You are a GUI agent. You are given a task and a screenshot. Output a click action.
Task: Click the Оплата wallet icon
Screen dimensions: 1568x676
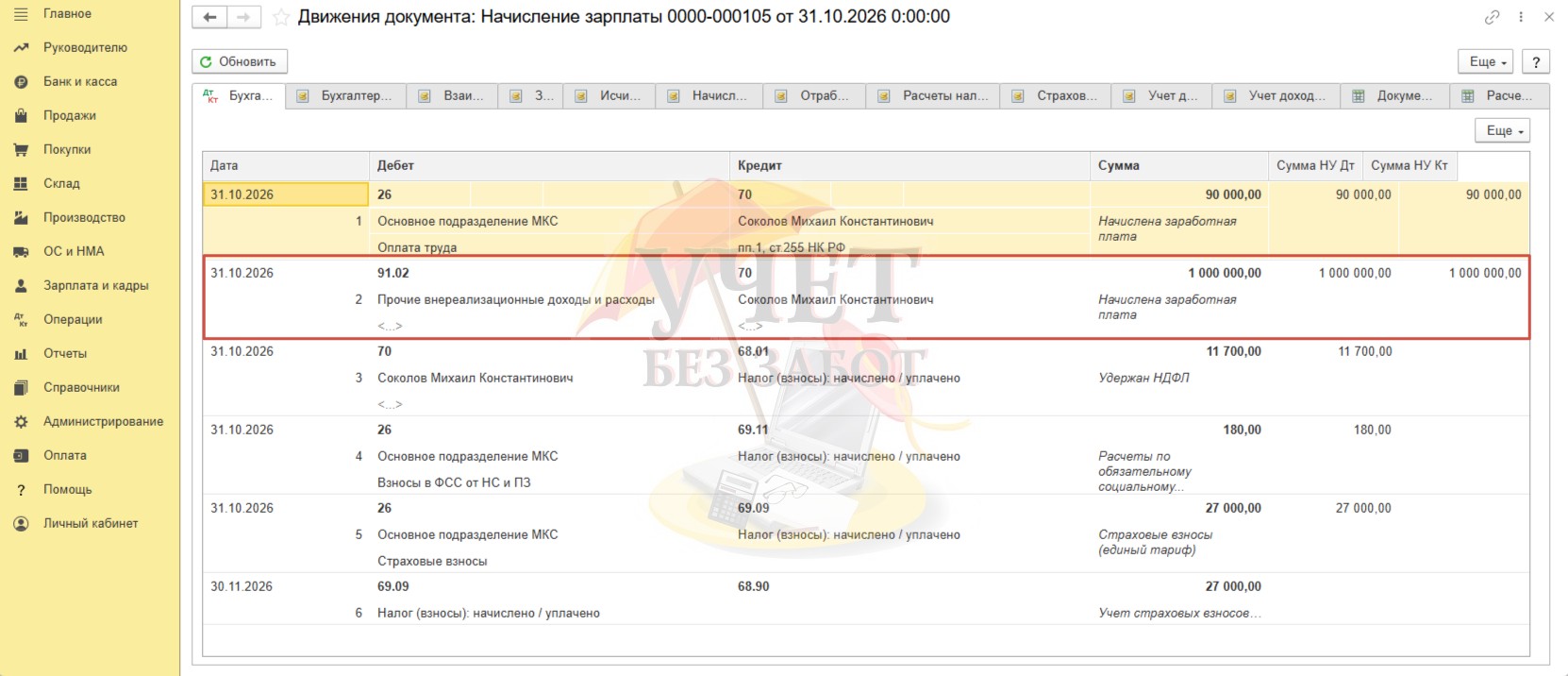[x=21, y=455]
